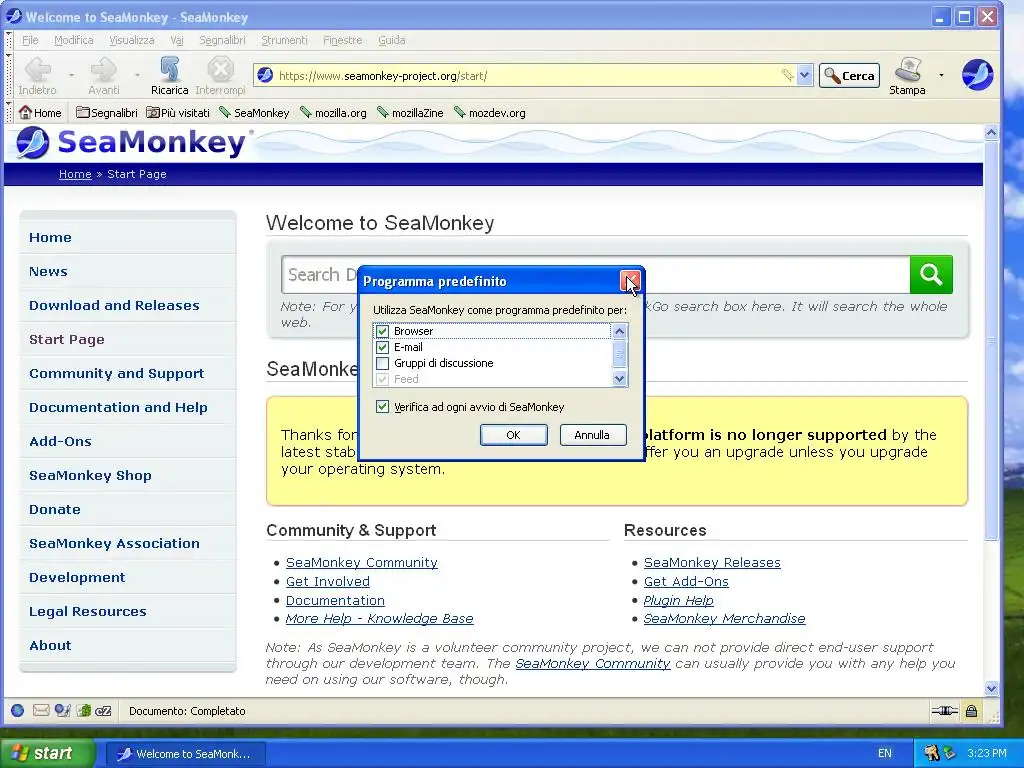Open the Strumenti menu

[x=284, y=40]
